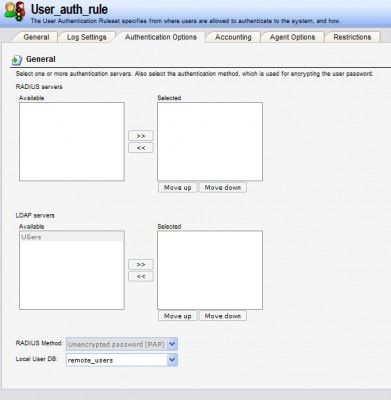The width and height of the screenshot is (391, 400).
Task: Remove LDAP server with << button
Action: point(141,276)
